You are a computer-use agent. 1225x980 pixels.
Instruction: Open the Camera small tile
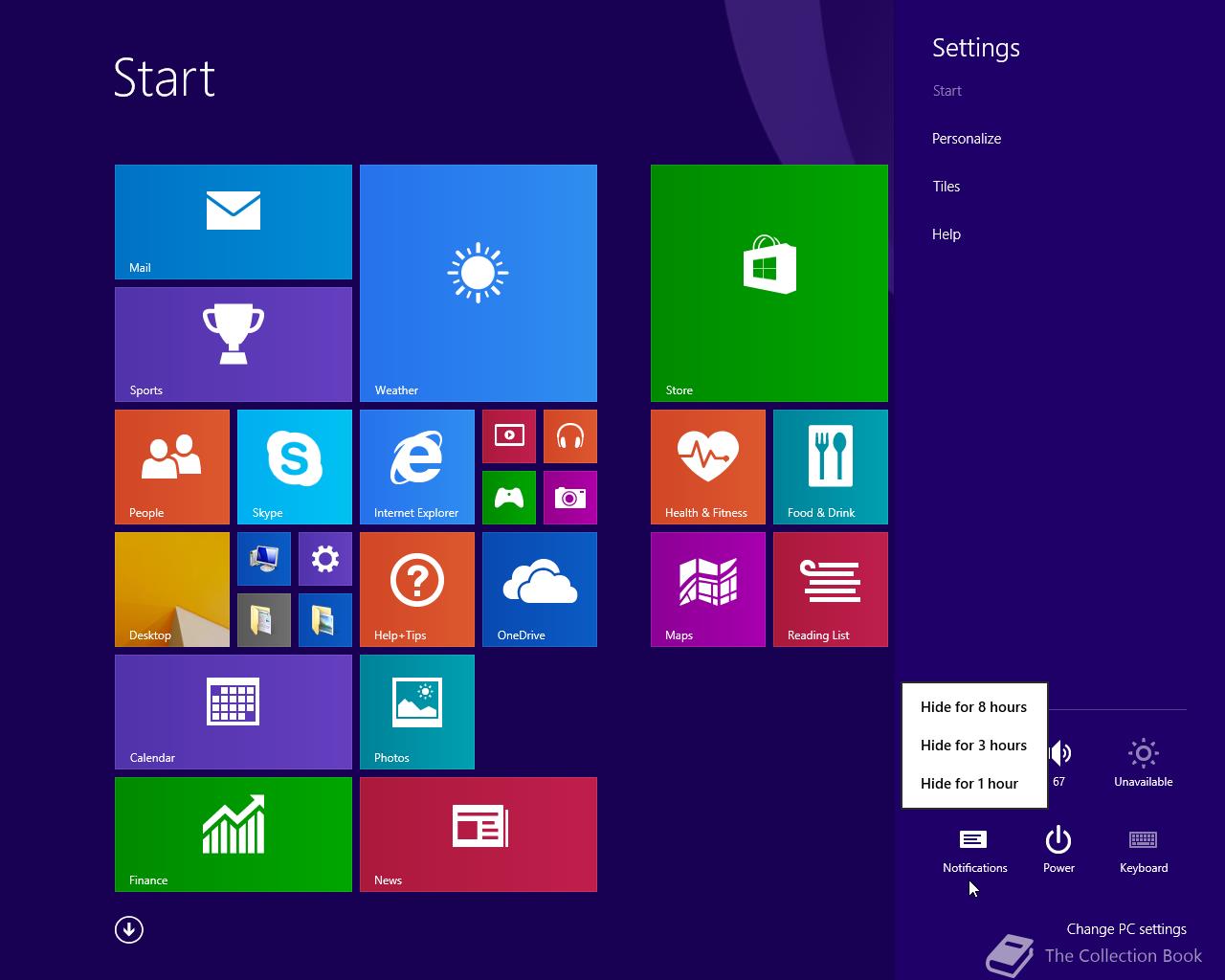click(570, 498)
